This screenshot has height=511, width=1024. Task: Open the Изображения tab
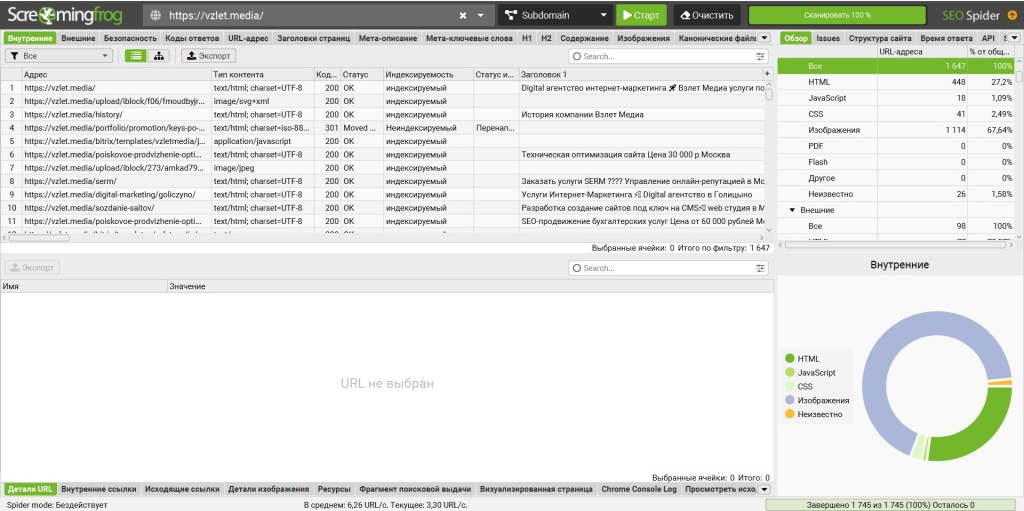pos(643,39)
